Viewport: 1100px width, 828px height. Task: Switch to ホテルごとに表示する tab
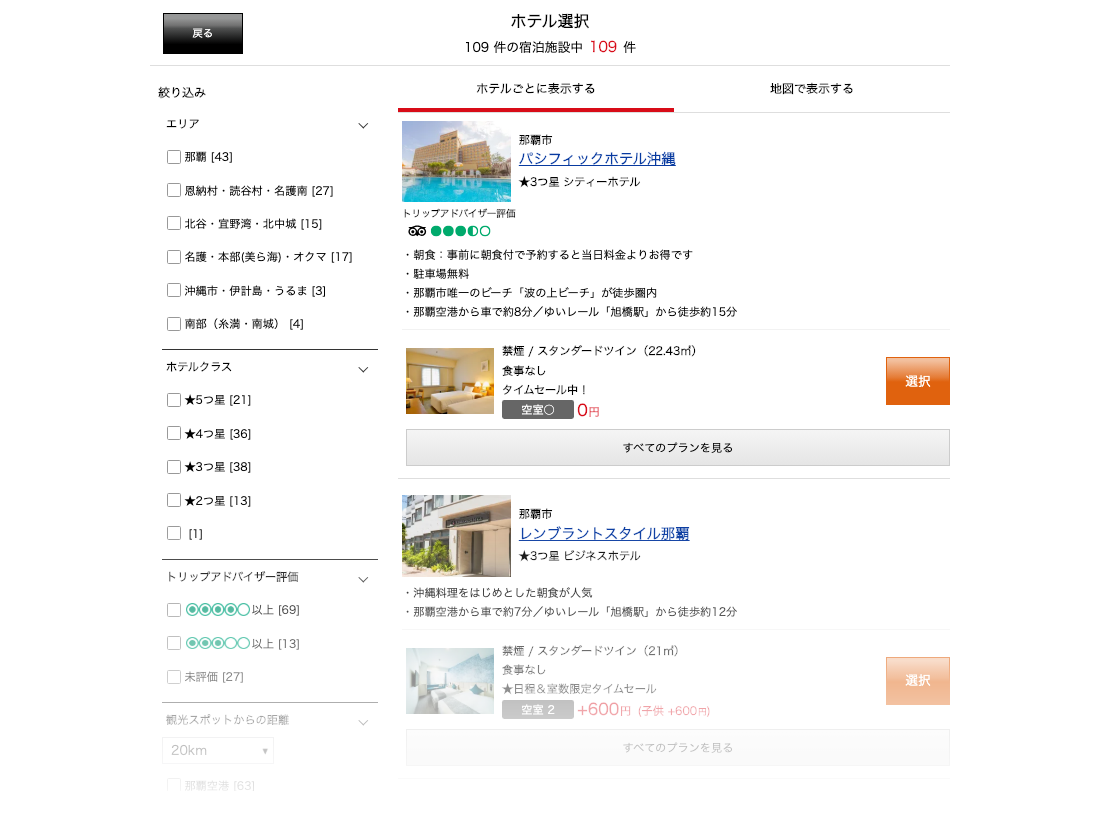click(535, 88)
